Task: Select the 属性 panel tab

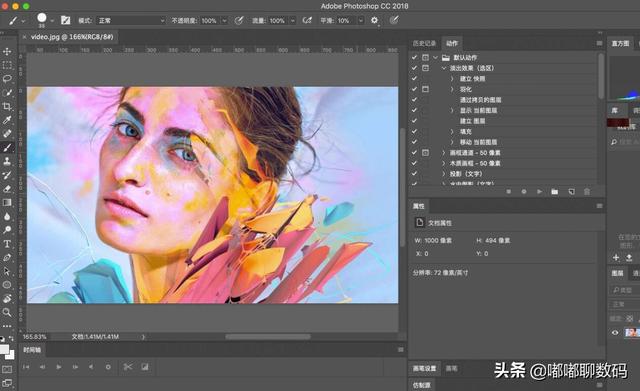Action: point(418,206)
